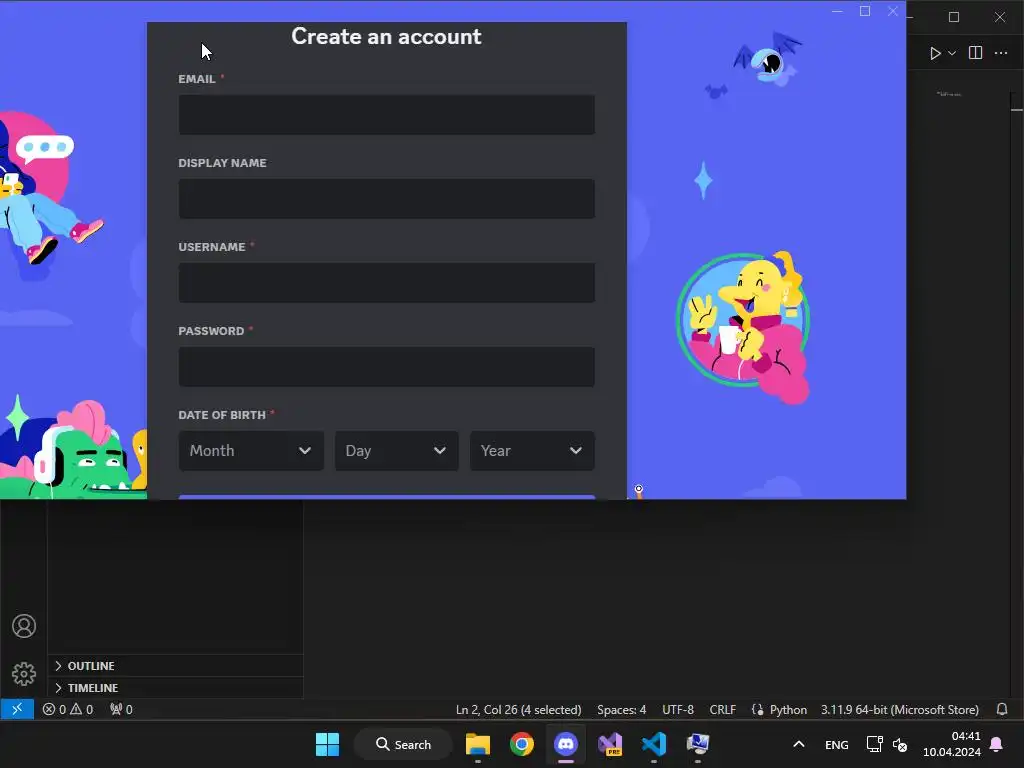Expand the OUTLINE section in VS Code
This screenshot has width=1024, height=768.
tap(175, 665)
